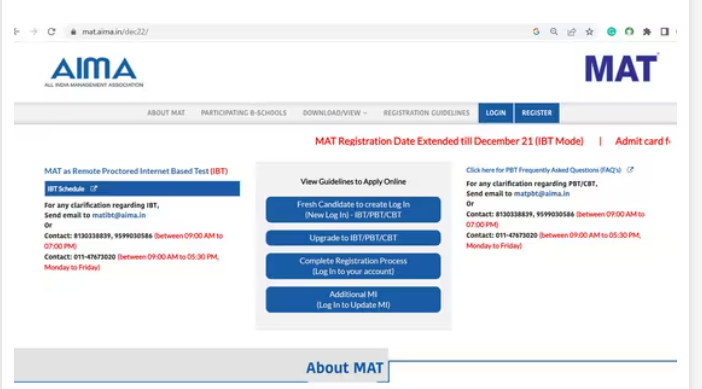The image size is (702, 389).
Task: Click the second green circular extension icon
Action: click(x=629, y=32)
